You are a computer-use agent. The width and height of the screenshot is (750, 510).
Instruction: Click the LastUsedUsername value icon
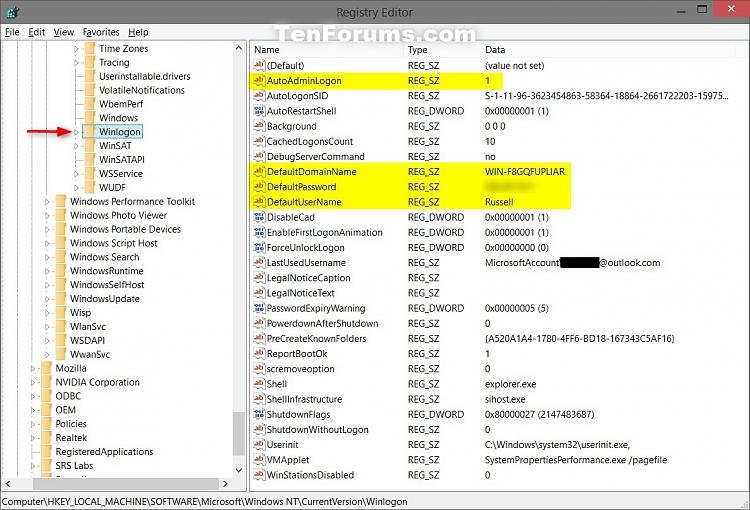(x=259, y=263)
